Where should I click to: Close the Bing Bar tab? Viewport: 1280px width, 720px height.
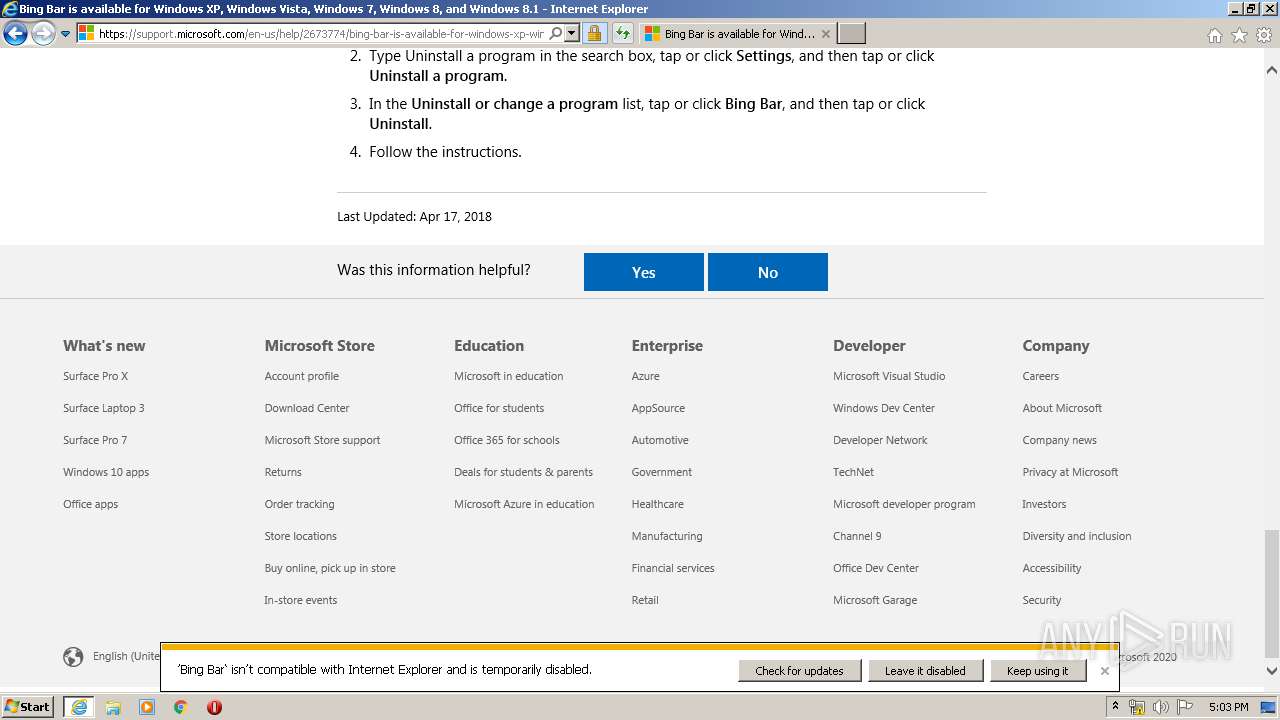point(825,34)
